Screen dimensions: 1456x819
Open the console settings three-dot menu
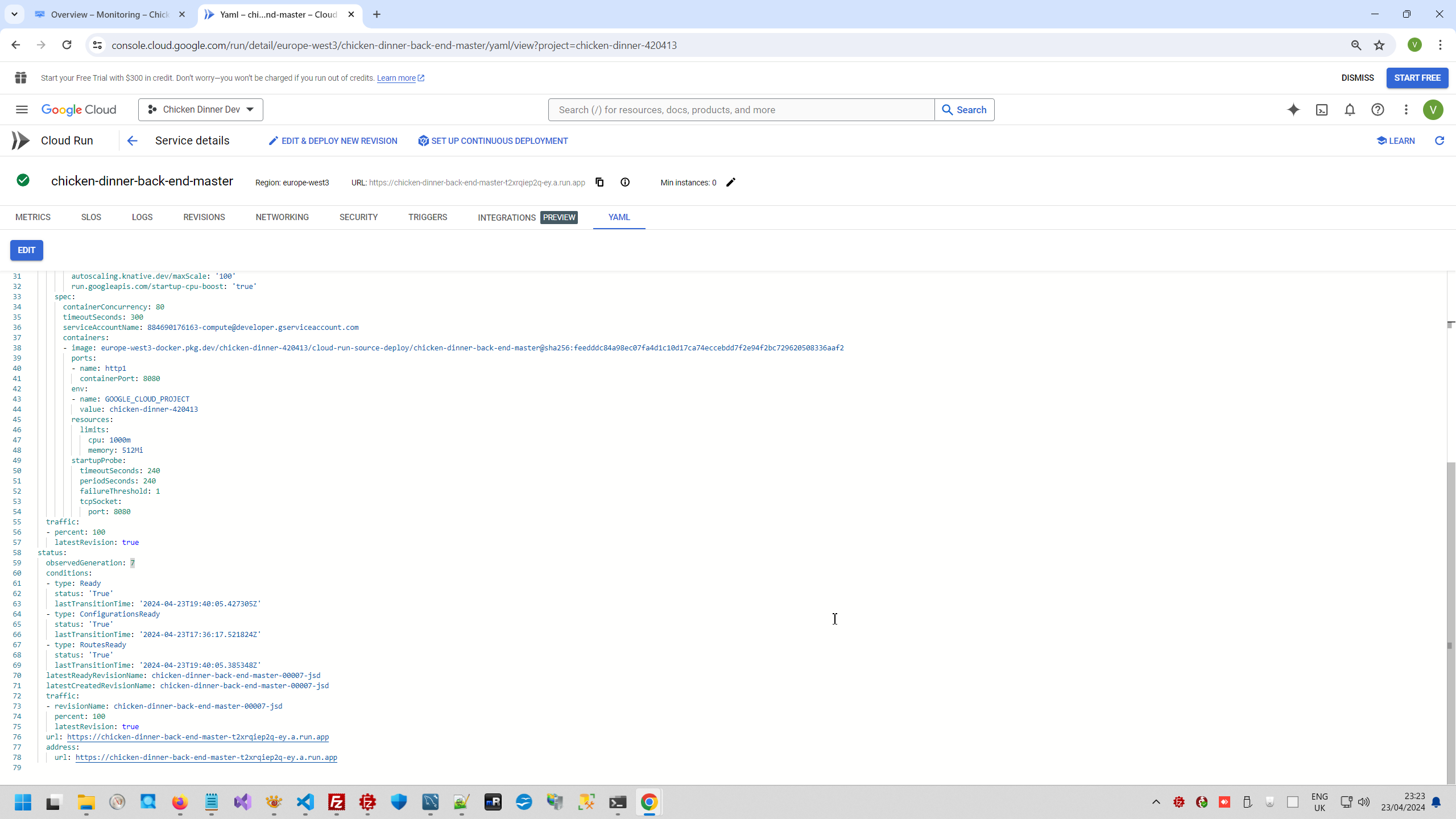1406,110
